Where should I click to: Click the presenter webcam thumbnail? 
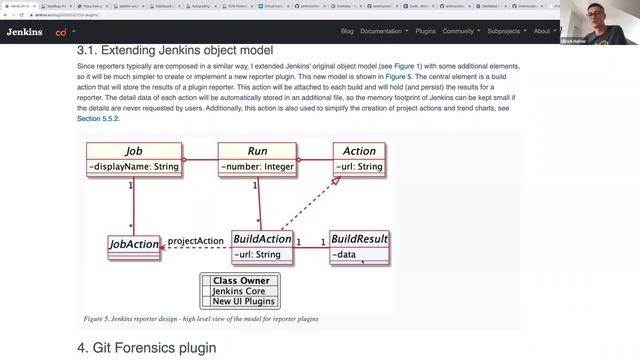pos(600,22)
